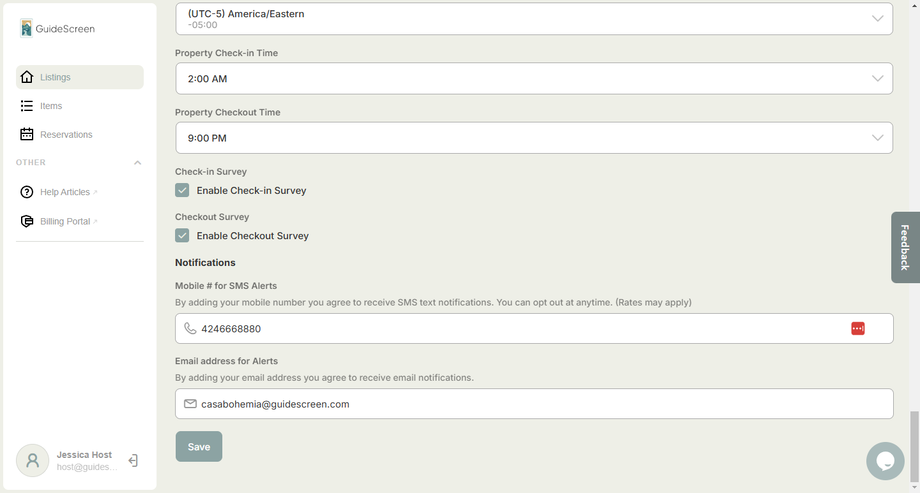Screen dimensions: 920x493
Task: Go to Items in sidebar
Action: coord(51,106)
